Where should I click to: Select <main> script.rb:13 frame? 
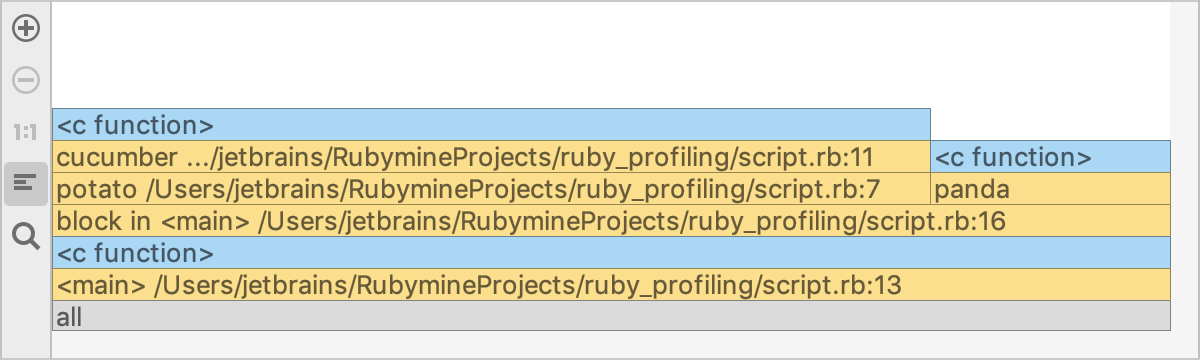pyautogui.click(x=611, y=285)
